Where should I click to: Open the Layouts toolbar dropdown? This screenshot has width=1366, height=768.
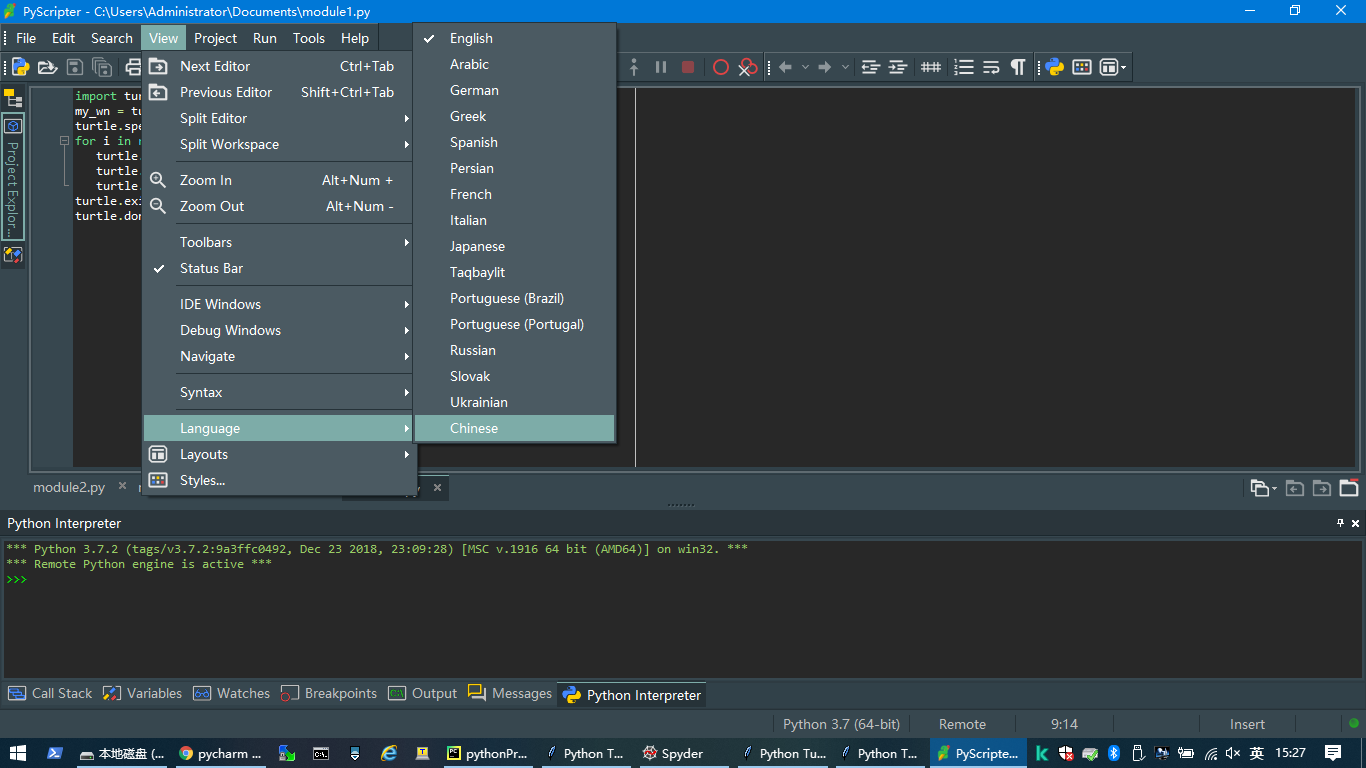tap(1113, 67)
